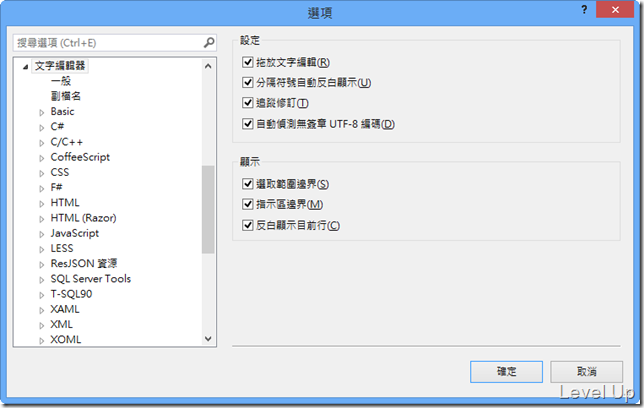This screenshot has height=408, width=644.
Task: Cancel with the 取消 button
Action: 586,372
